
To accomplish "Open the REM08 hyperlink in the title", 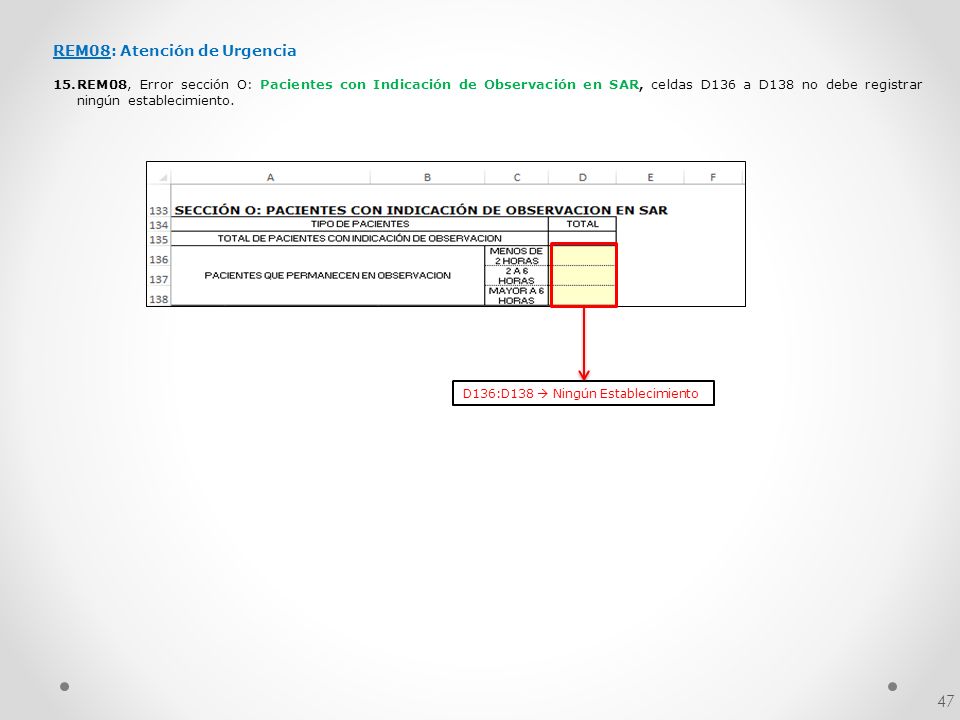I will tap(81, 50).
